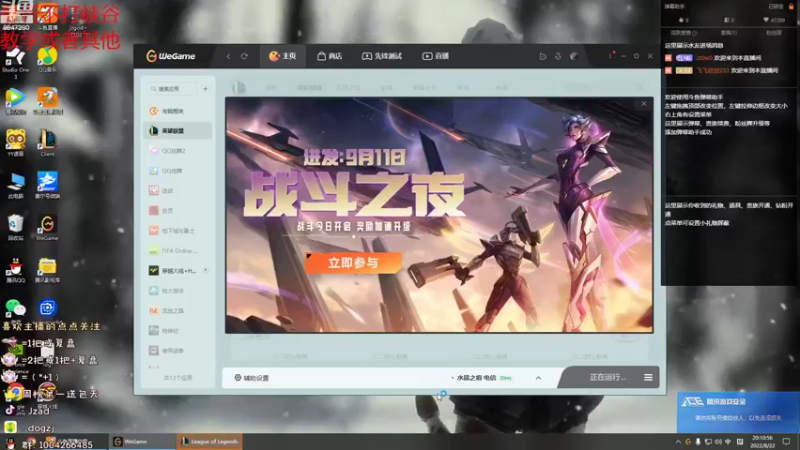The height and width of the screenshot is (450, 800).
Task: Select 逆战 in the sidebar
Action: [x=177, y=190]
